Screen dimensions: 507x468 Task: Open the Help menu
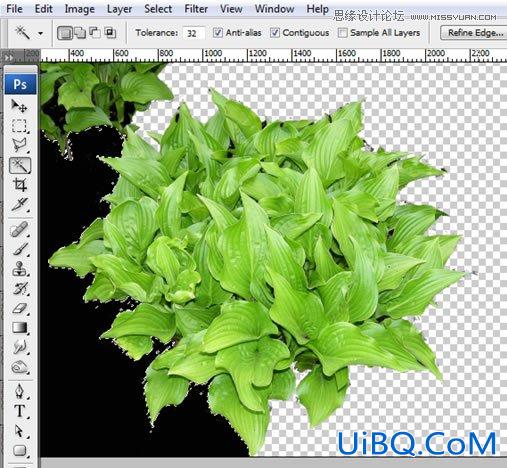pyautogui.click(x=317, y=9)
